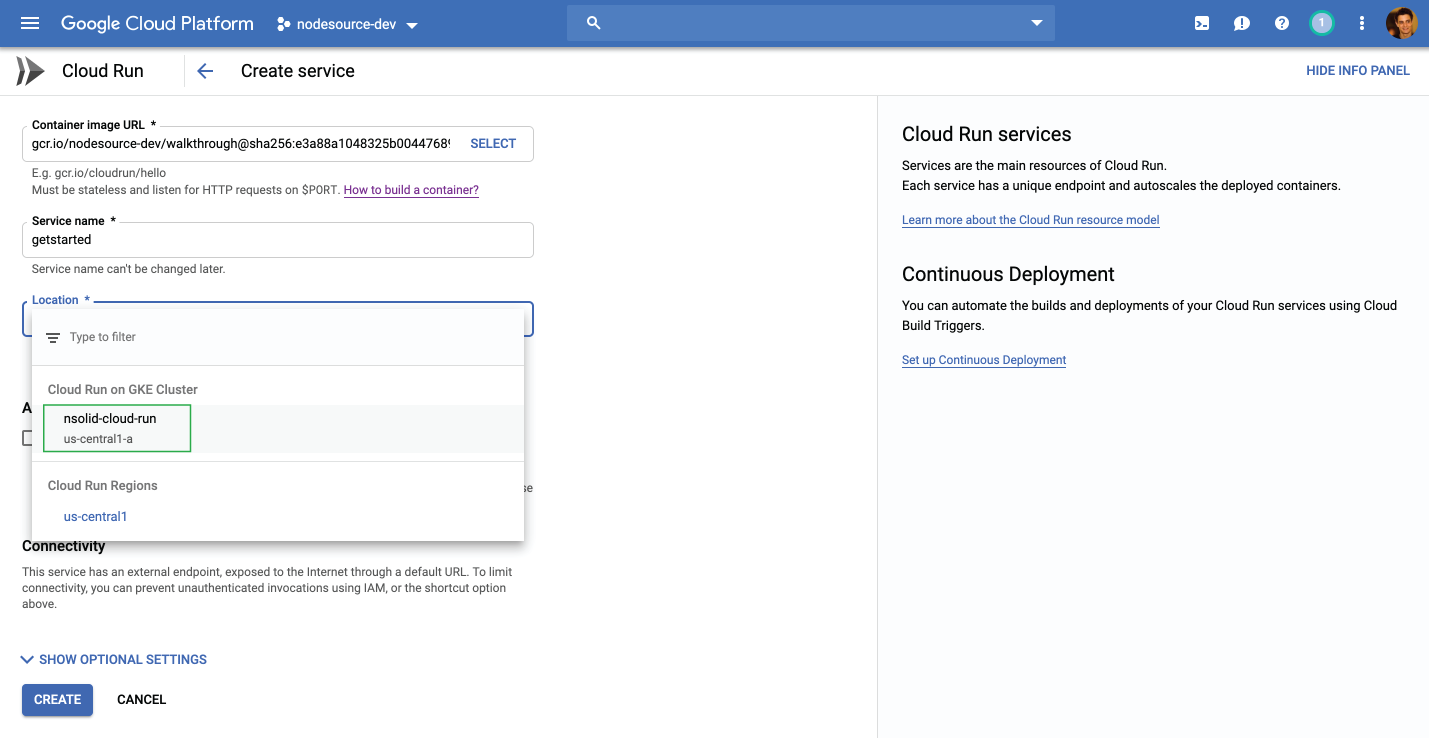This screenshot has height=741, width=1429.
Task: Expand Show Optional Settings
Action: click(114, 660)
